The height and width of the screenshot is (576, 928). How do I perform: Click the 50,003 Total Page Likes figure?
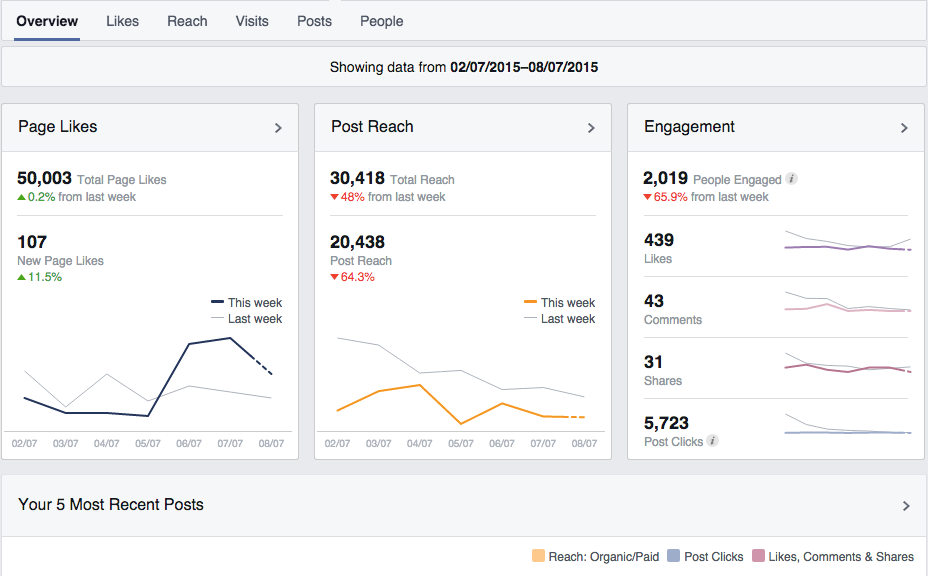click(x=45, y=179)
